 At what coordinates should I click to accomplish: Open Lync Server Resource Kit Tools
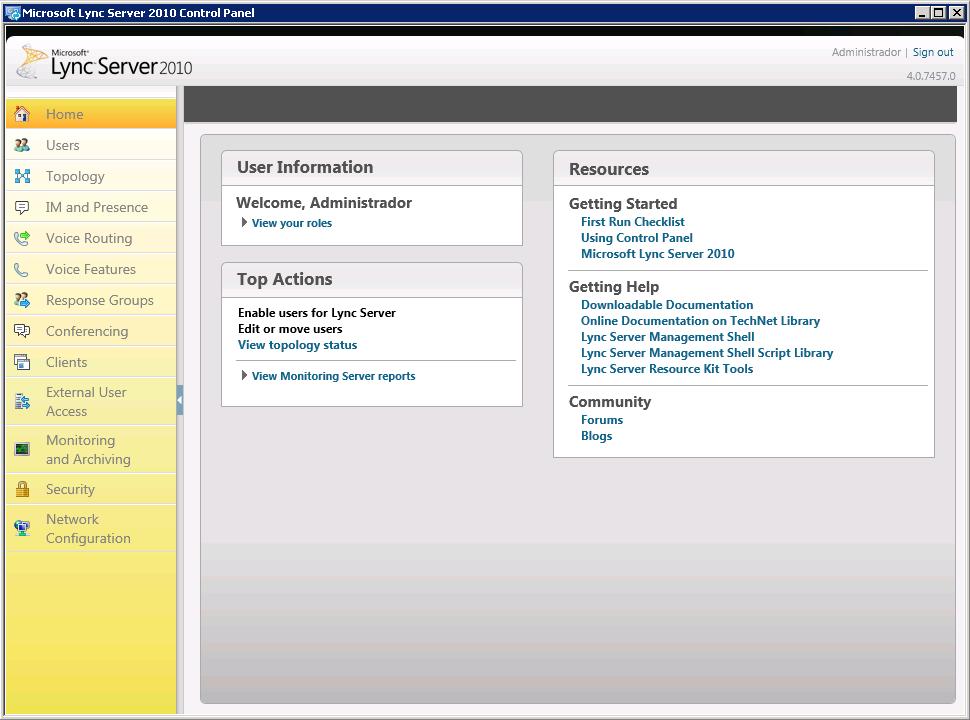pos(666,369)
